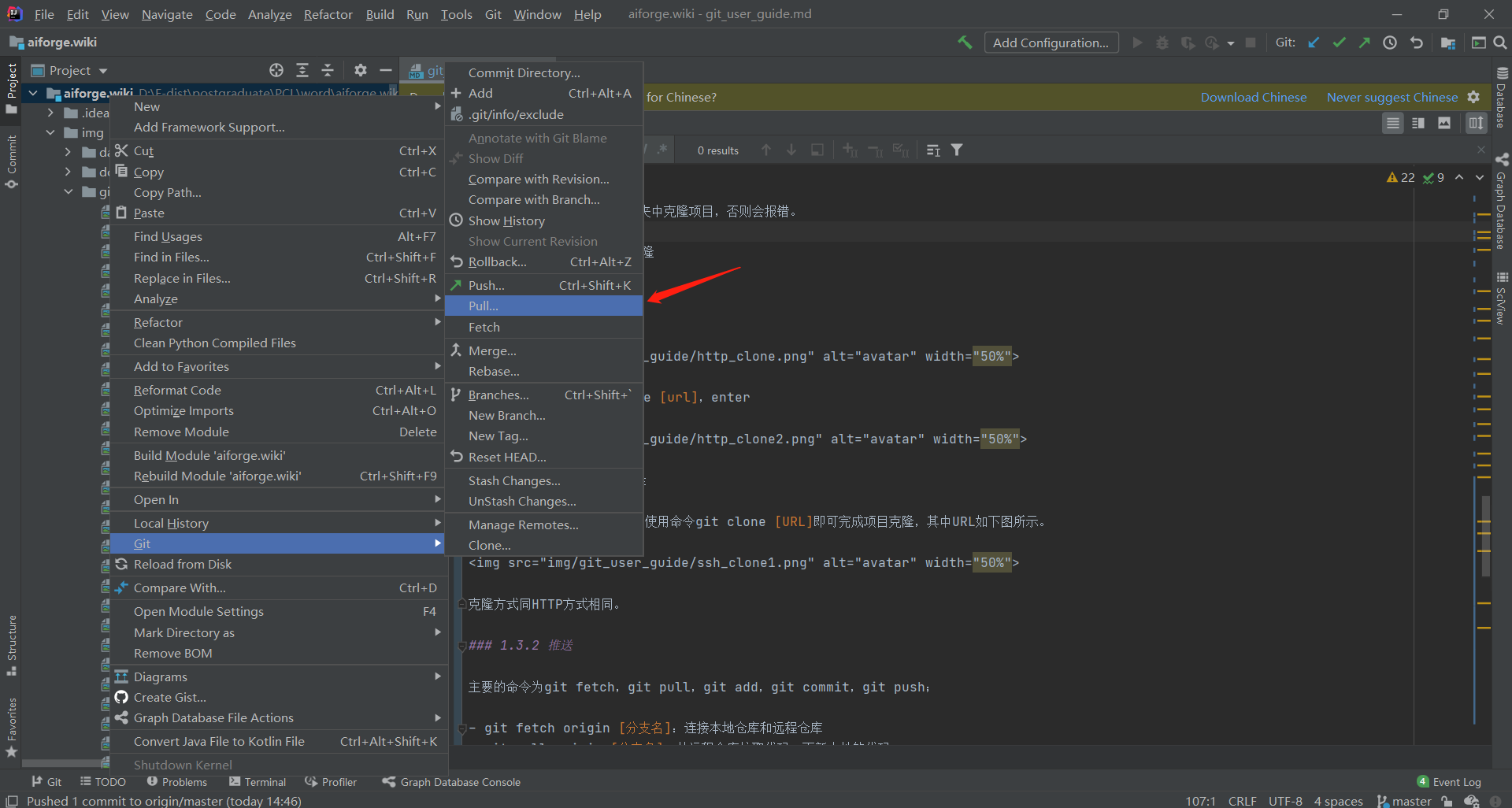Image resolution: width=1512 pixels, height=808 pixels.
Task: Open Git Show History clock icon
Action: pos(1390,43)
